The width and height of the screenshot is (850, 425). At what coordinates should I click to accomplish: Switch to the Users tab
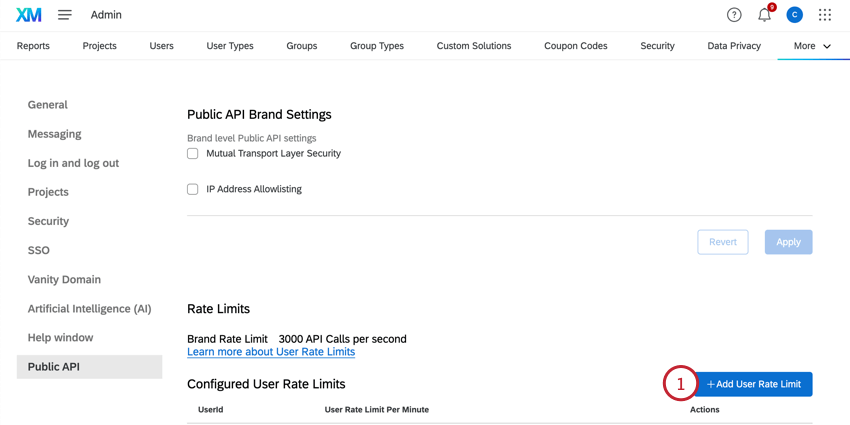click(161, 46)
